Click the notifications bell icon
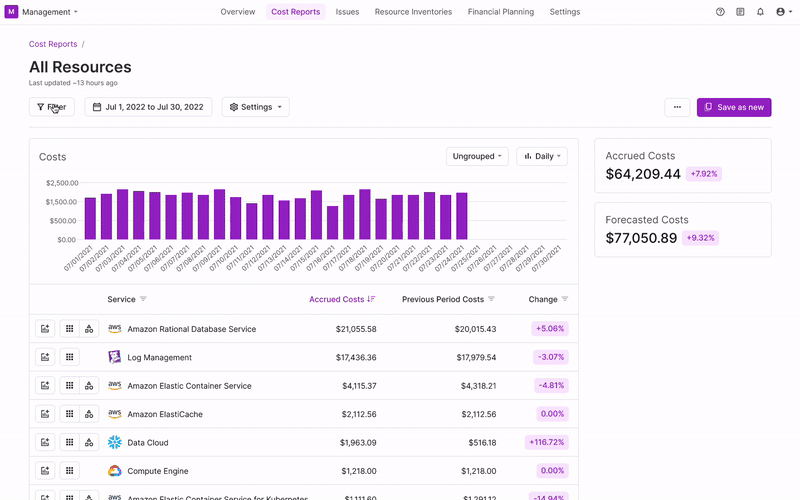The width and height of the screenshot is (800, 500). pyautogui.click(x=760, y=12)
